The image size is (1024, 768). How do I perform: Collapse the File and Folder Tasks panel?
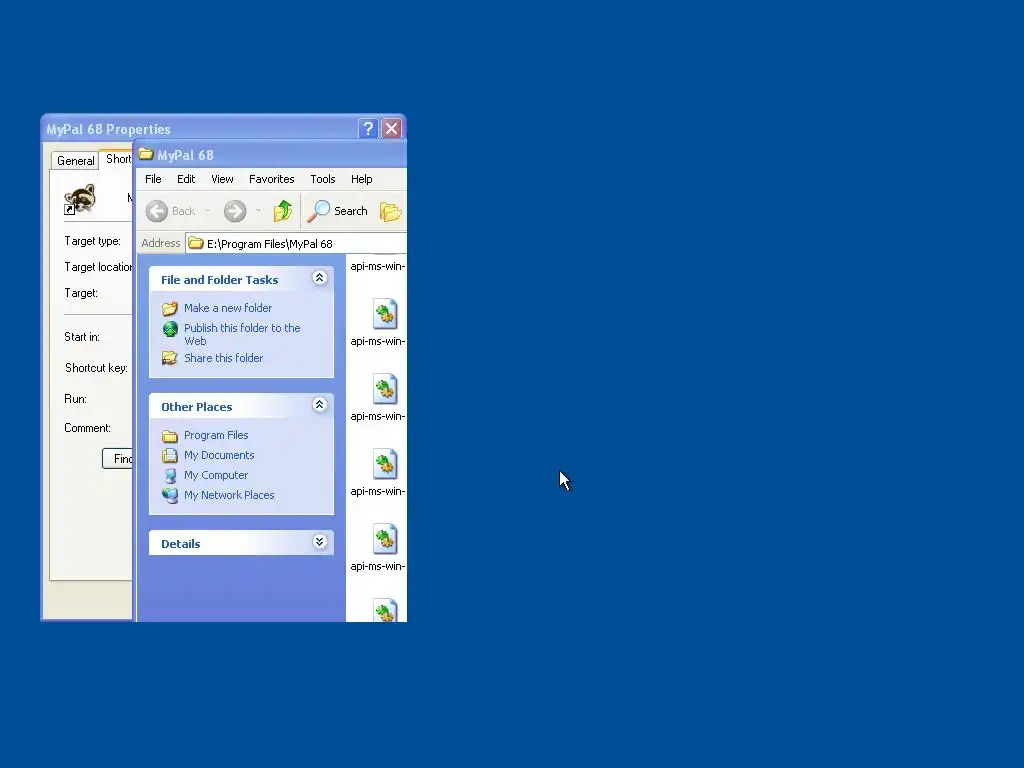(319, 278)
